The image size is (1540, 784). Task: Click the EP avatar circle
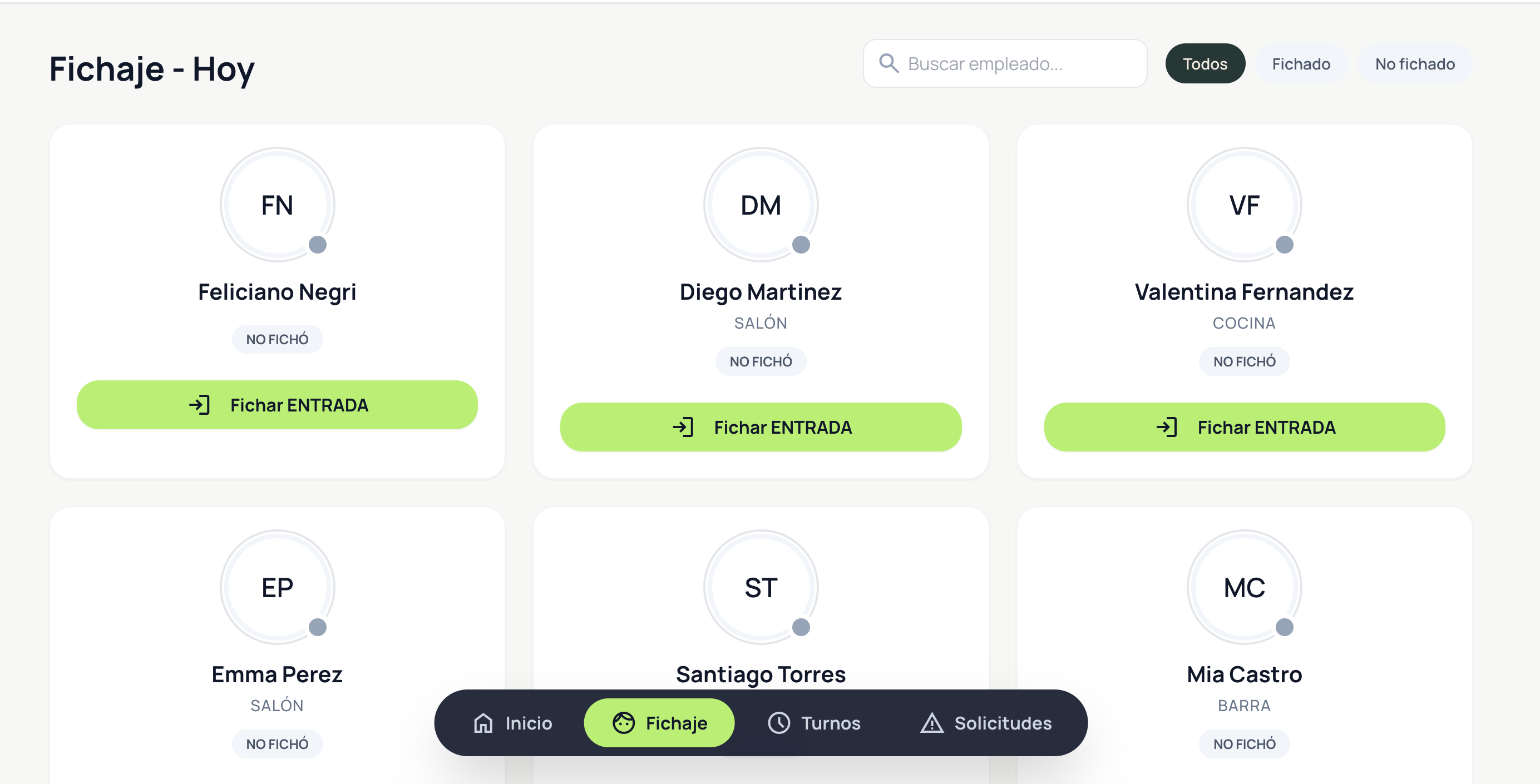coord(278,587)
